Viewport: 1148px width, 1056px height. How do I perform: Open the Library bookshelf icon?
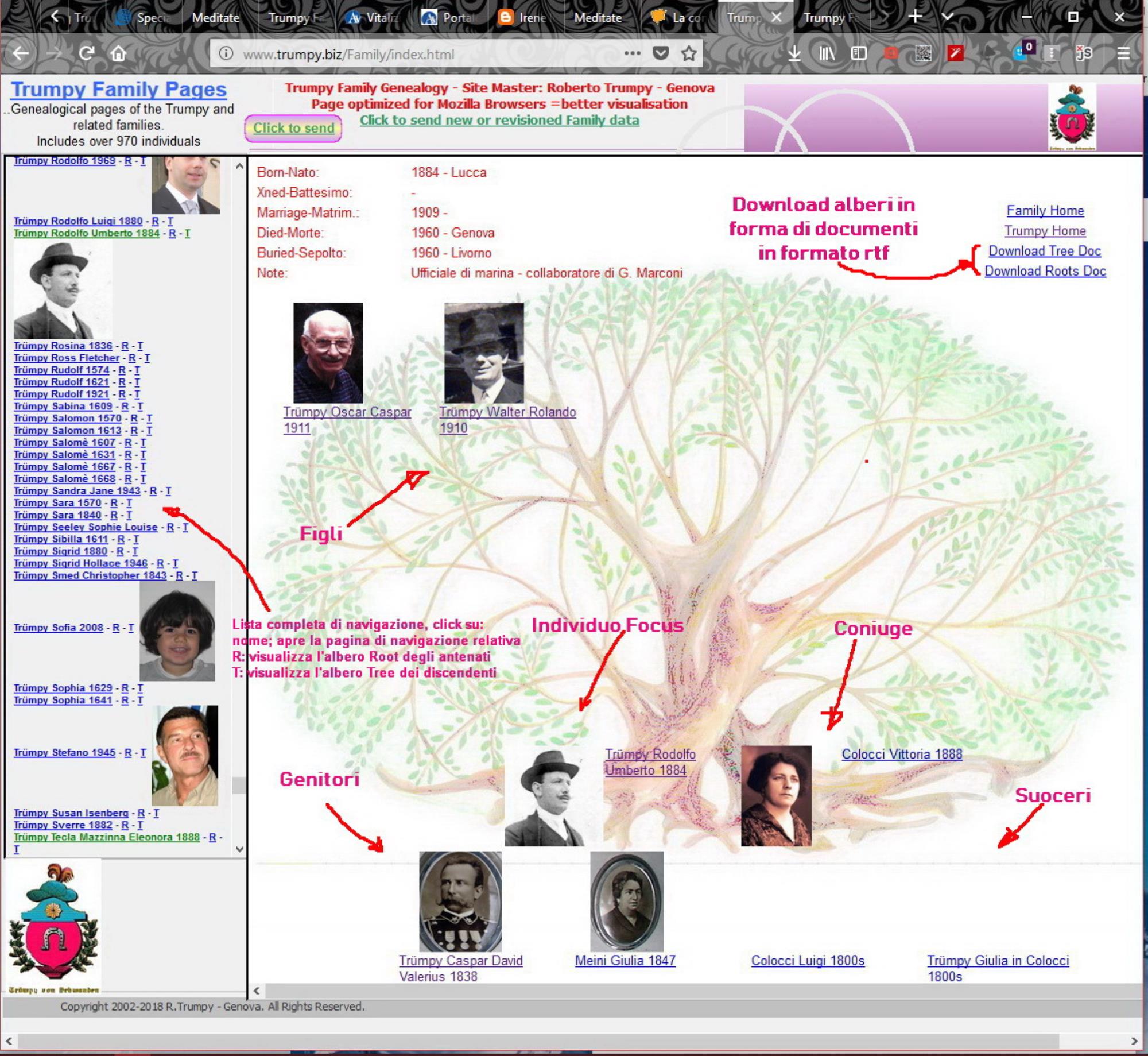827,53
